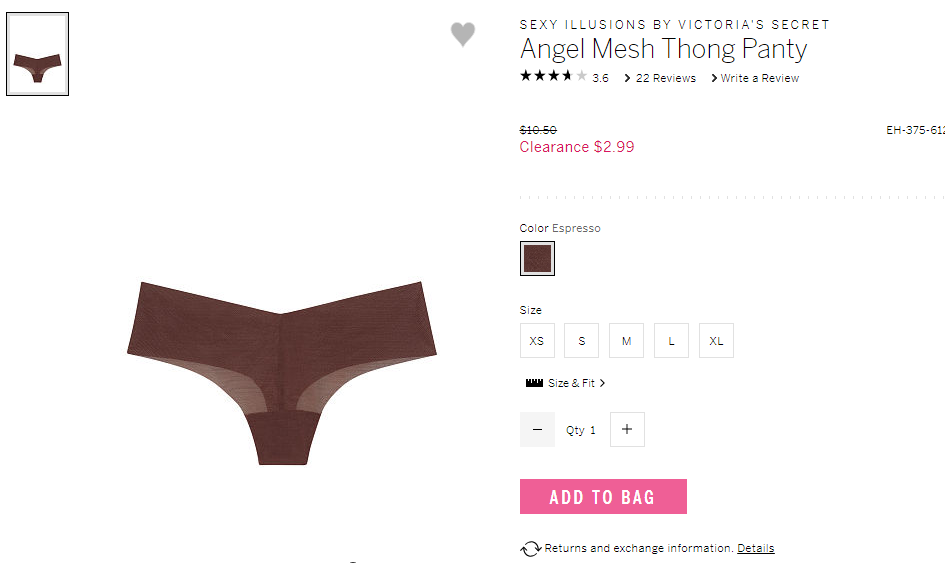Open the 22 Reviews link
This screenshot has height=563, width=945.
(666, 78)
